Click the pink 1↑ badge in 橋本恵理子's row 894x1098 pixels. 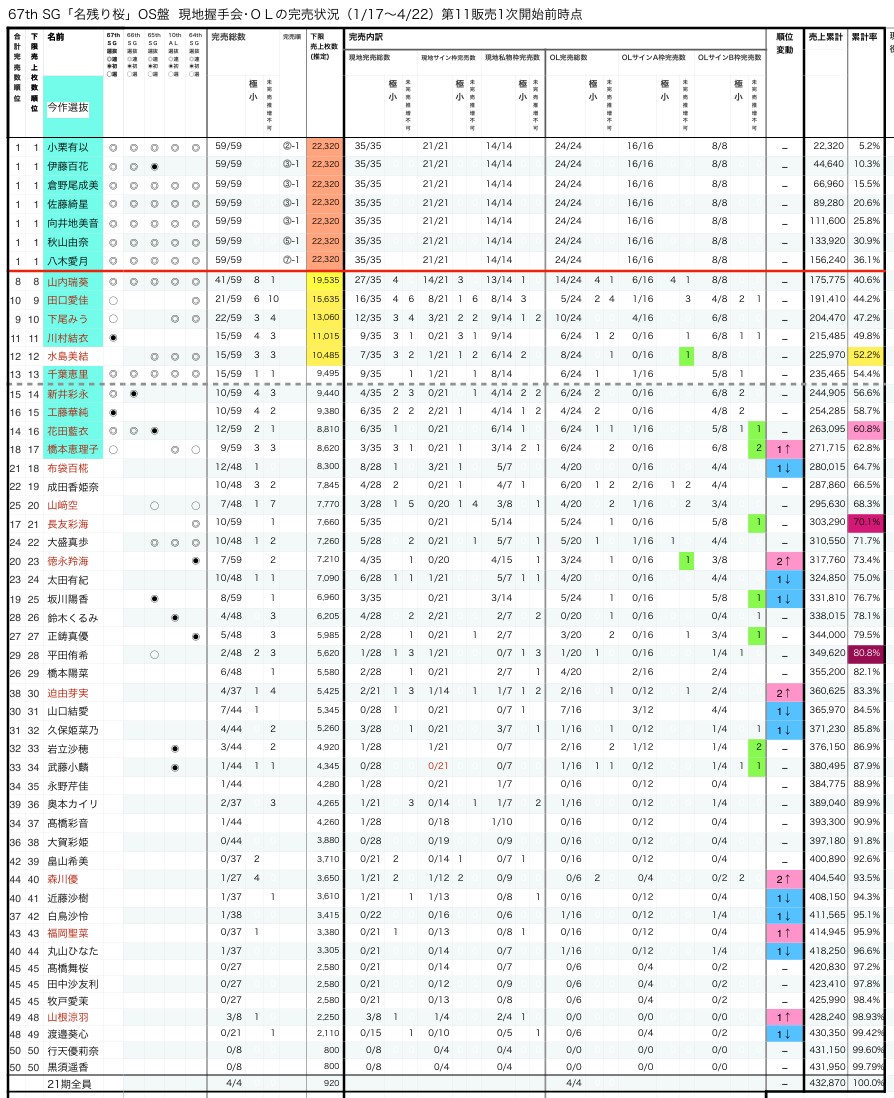785,449
